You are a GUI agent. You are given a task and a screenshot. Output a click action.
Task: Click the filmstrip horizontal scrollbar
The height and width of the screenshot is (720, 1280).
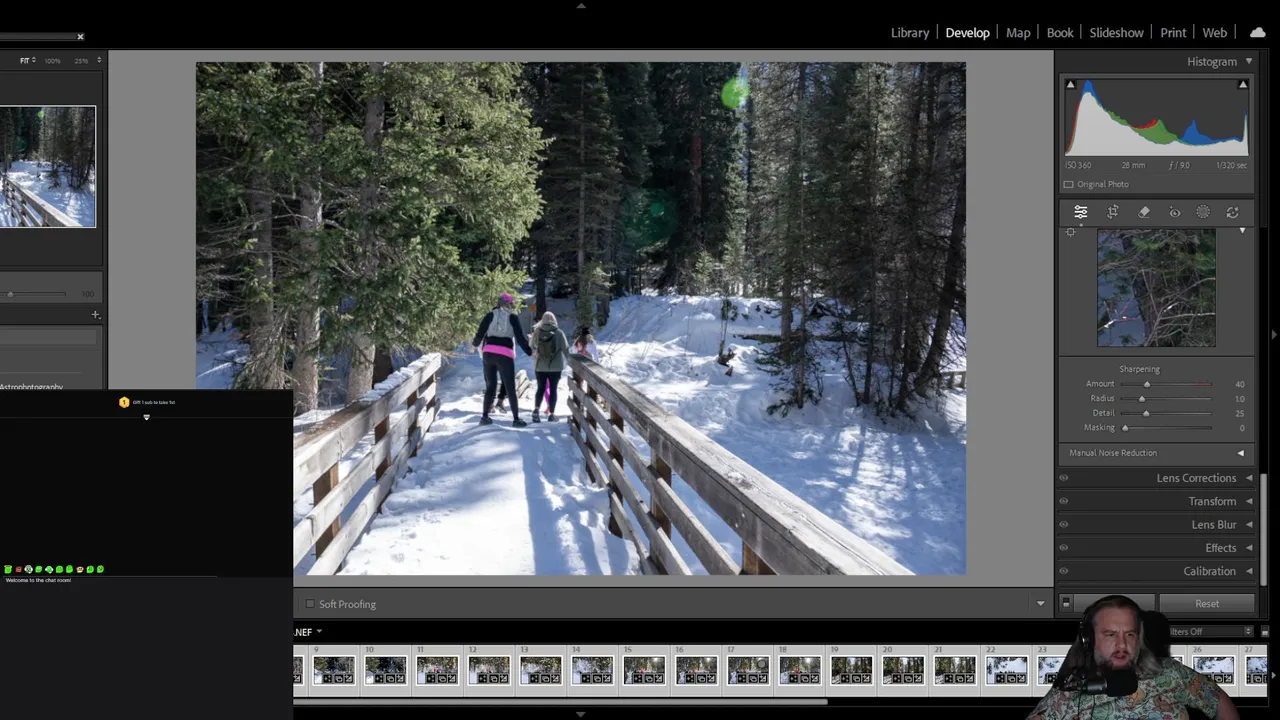click(x=560, y=701)
